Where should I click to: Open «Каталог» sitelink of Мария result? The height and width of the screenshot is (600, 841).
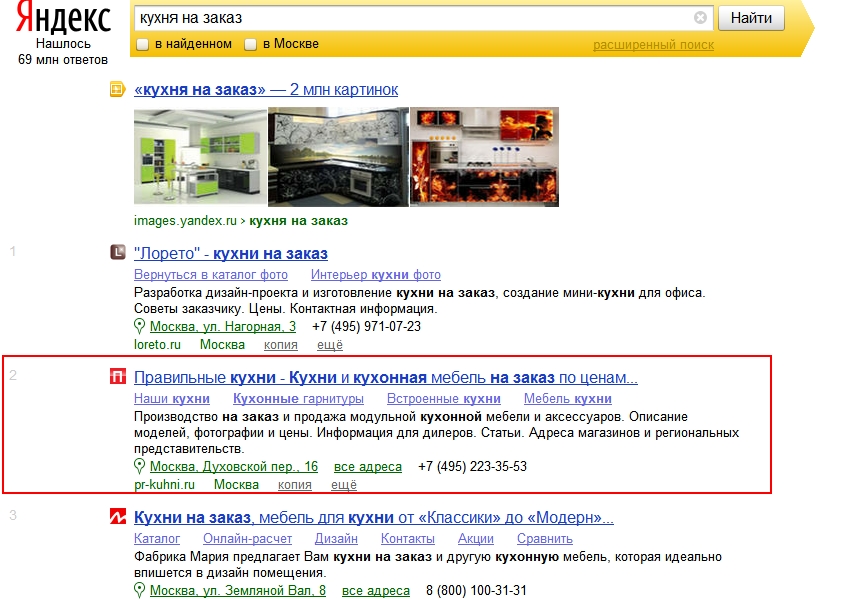[157, 538]
